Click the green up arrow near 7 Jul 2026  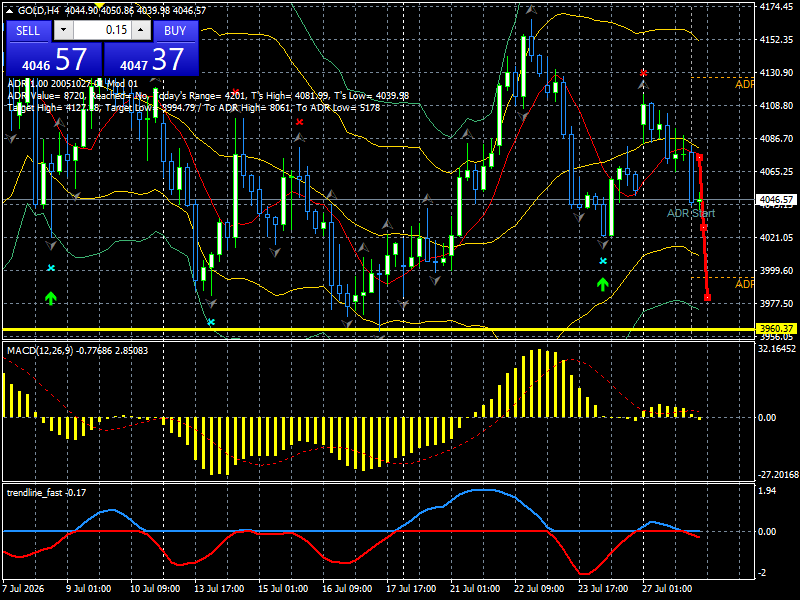(51, 298)
